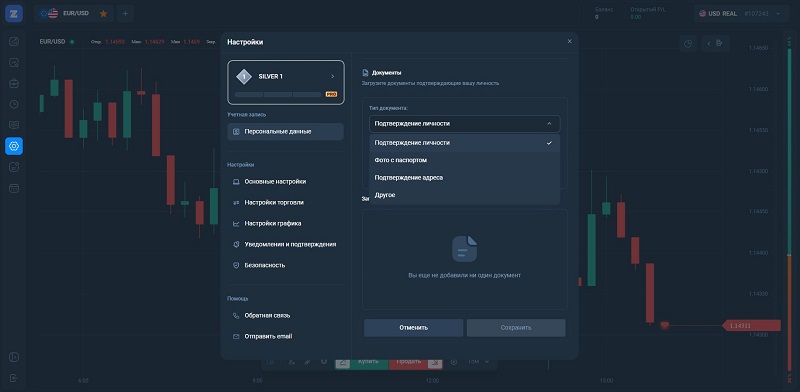Click the Z logo icon at top left

(x=14, y=13)
